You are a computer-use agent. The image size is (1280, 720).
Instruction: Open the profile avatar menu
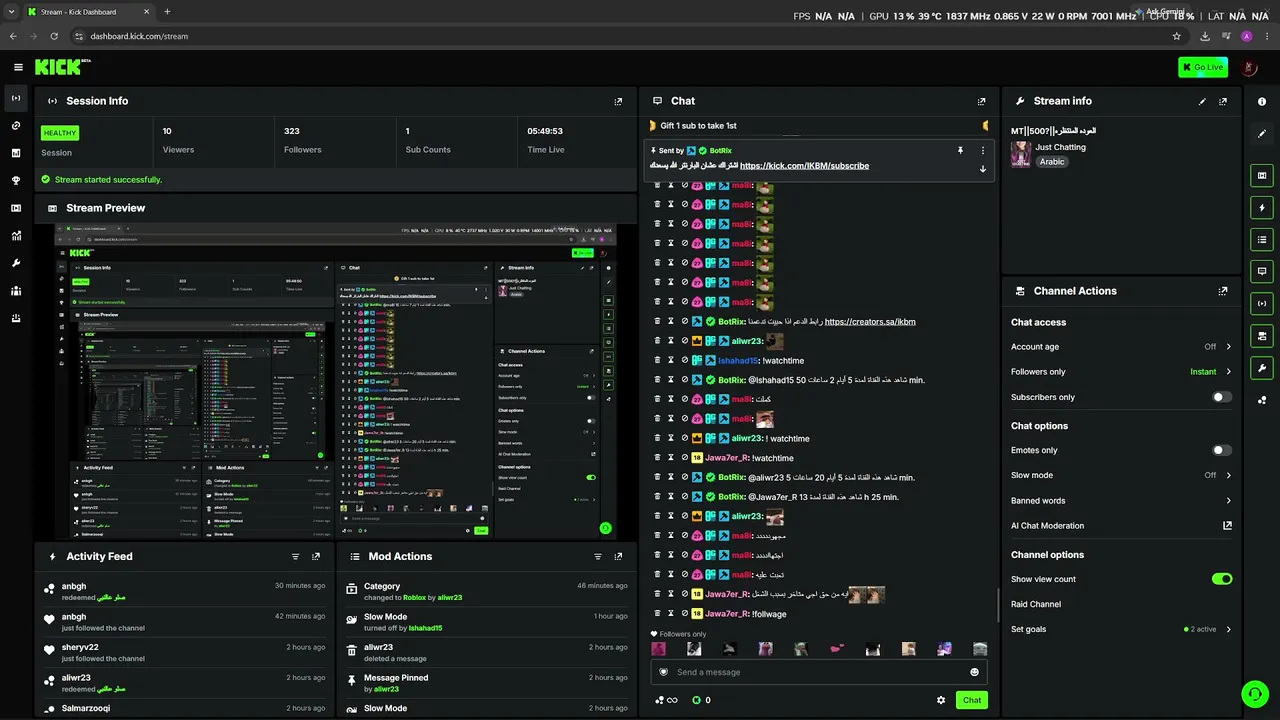pyautogui.click(x=1249, y=67)
